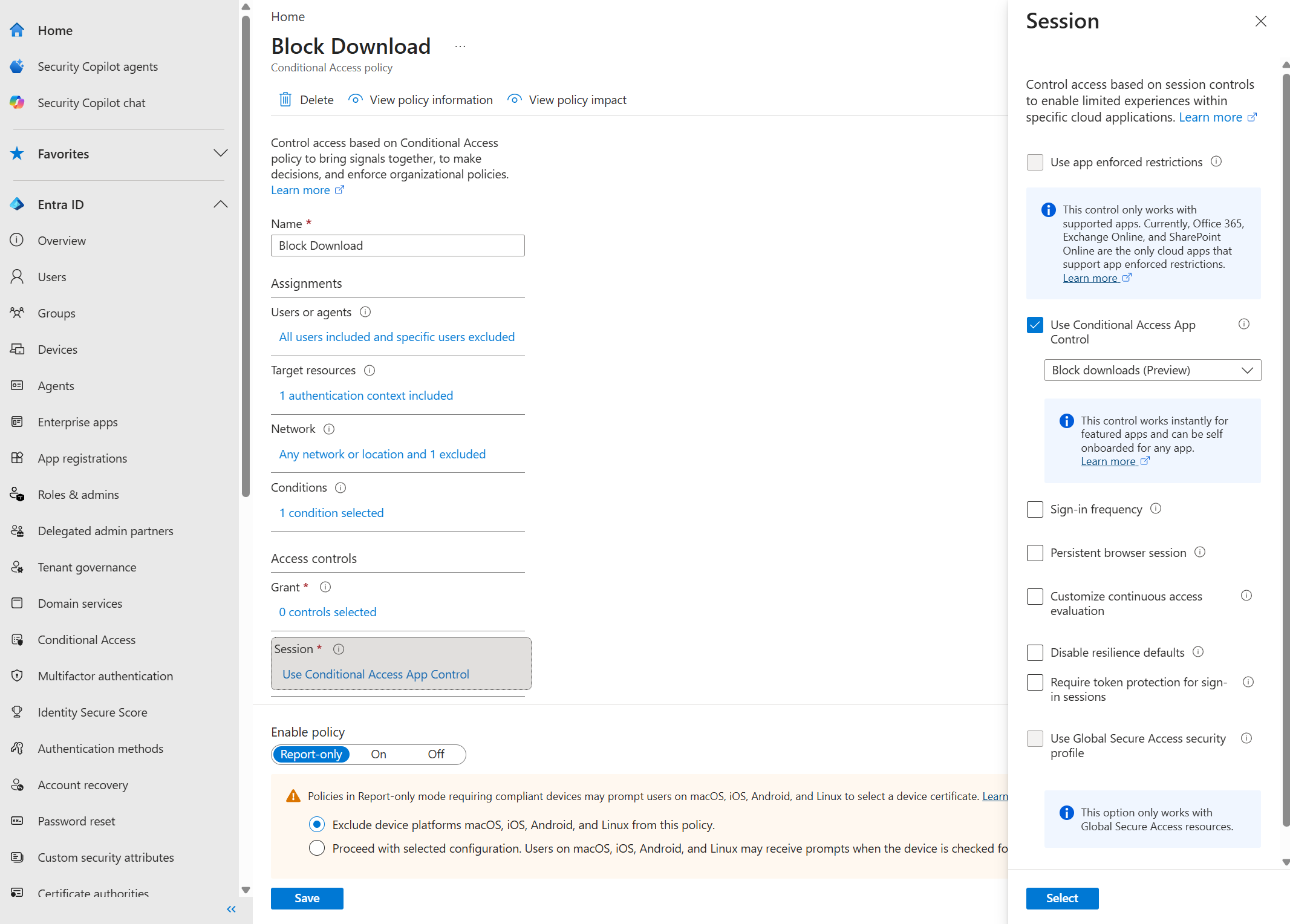This screenshot has width=1290, height=924.
Task: Click info icon next to Network
Action: point(329,429)
